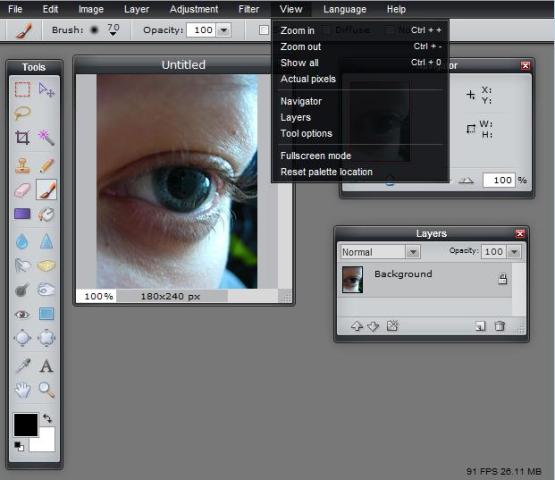Click the black foreground color swatch
This screenshot has height=480, width=555.
(25, 424)
